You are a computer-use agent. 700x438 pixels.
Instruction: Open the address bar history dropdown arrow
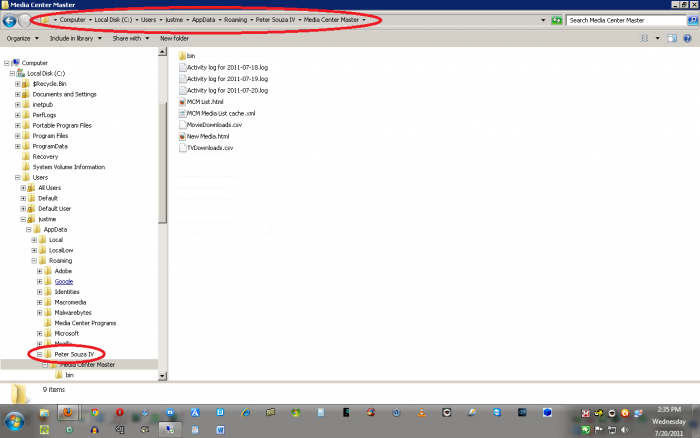(x=543, y=20)
